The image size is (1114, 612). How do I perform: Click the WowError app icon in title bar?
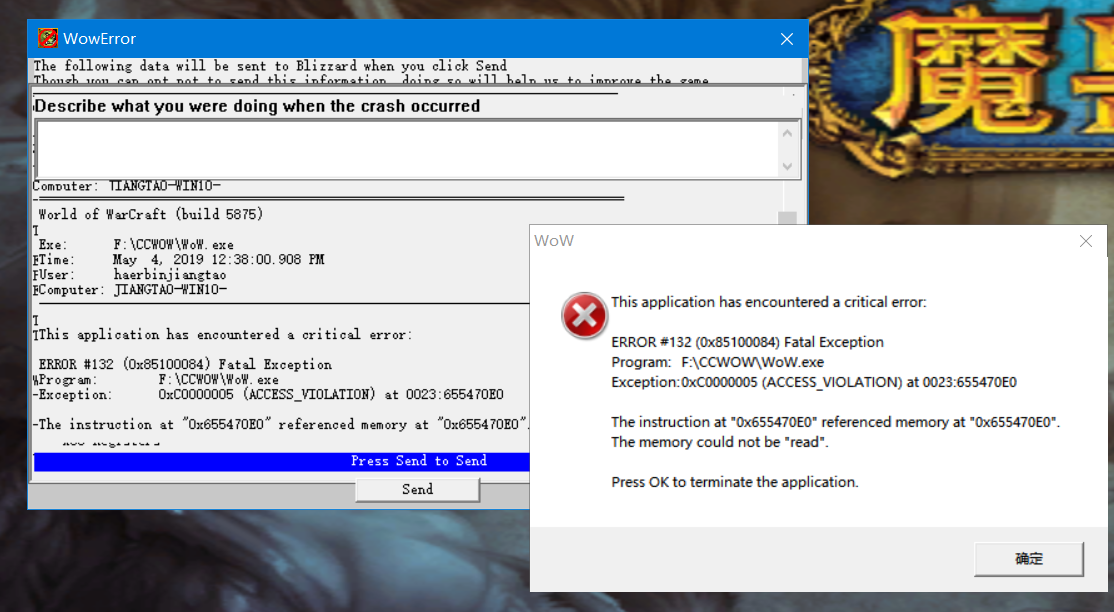point(47,39)
